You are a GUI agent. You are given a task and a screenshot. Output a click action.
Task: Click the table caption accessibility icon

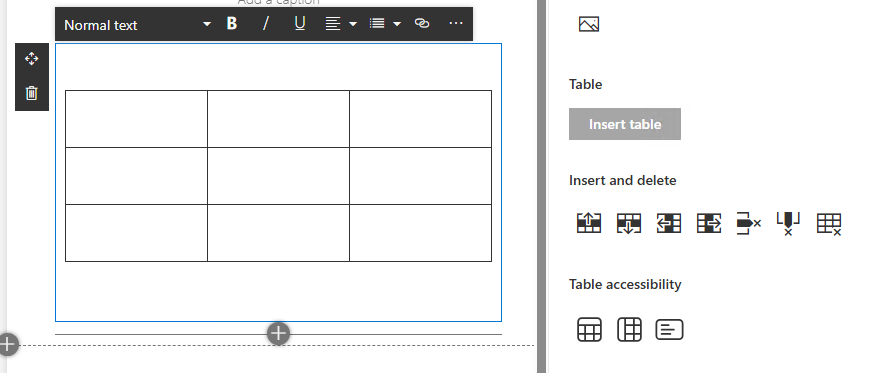point(669,330)
